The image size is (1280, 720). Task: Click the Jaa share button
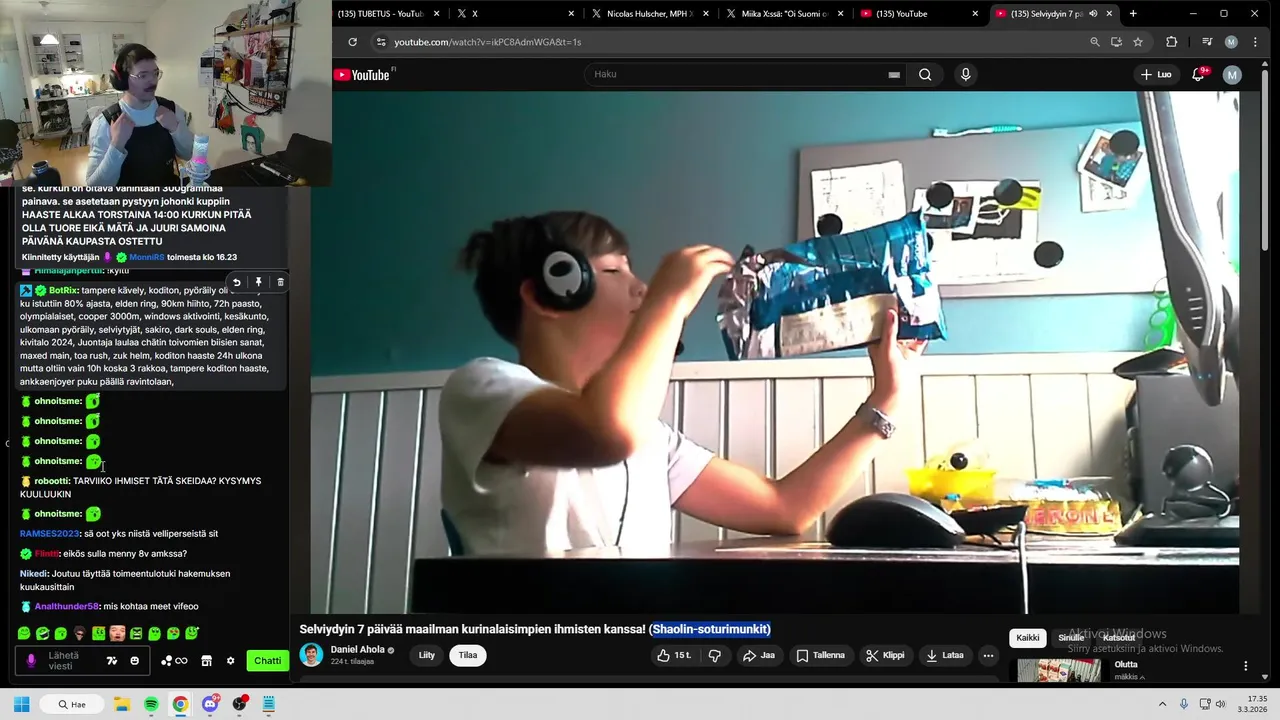(759, 655)
